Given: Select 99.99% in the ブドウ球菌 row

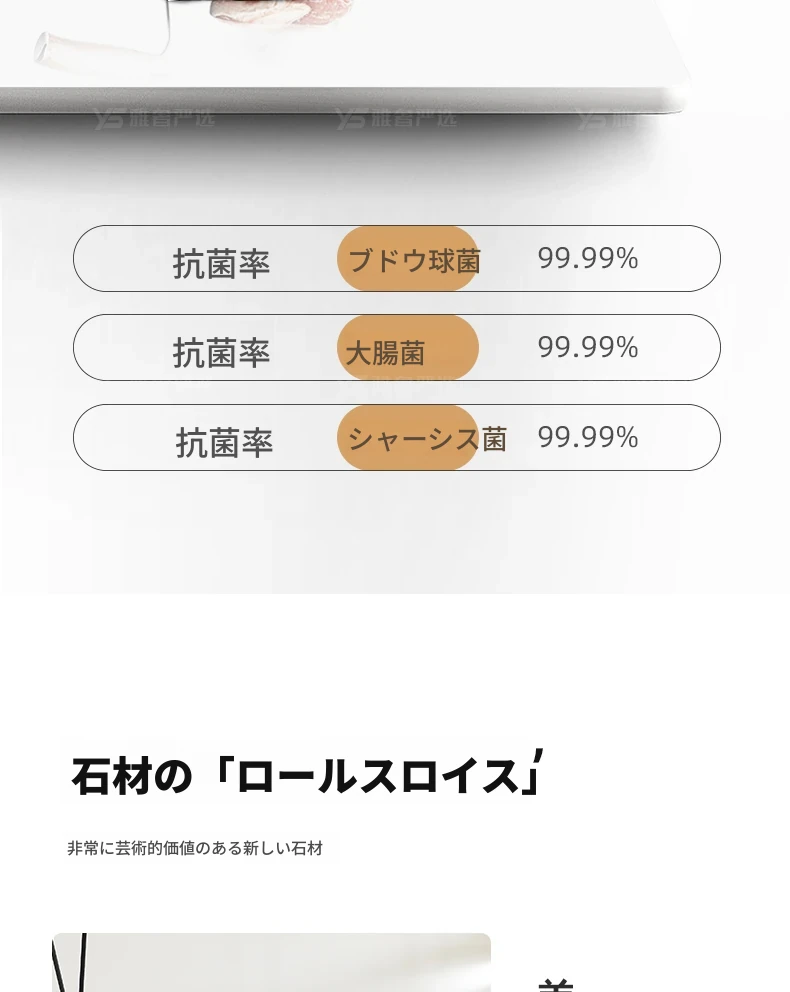Looking at the screenshot, I should 587,258.
